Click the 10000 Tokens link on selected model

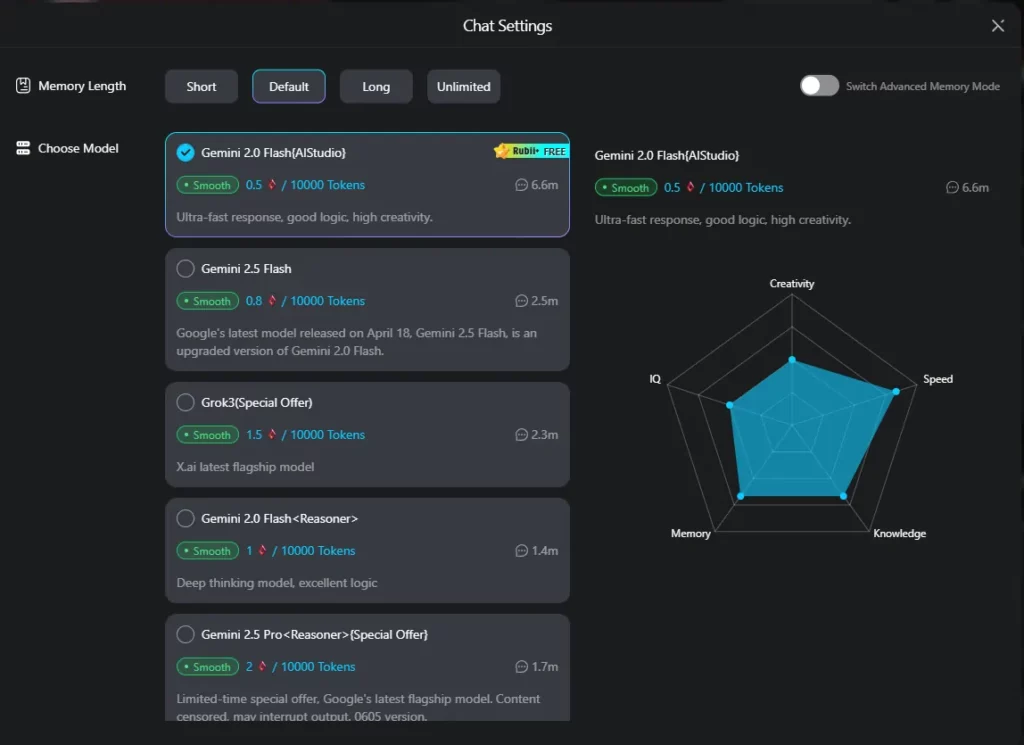330,184
